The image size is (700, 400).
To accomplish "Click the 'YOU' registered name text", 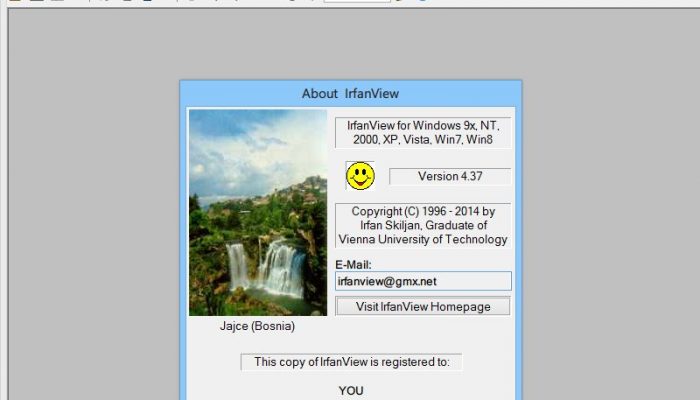I will [351, 391].
